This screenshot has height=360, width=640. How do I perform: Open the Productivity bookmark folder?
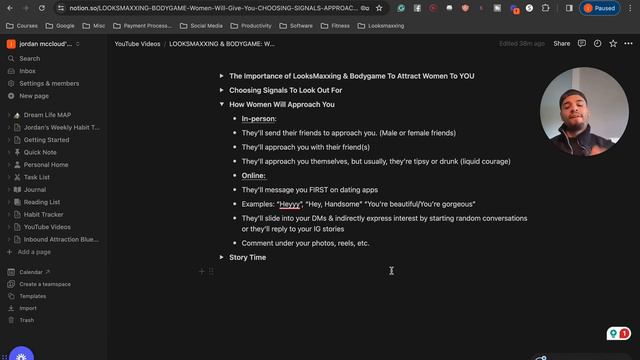coord(251,26)
